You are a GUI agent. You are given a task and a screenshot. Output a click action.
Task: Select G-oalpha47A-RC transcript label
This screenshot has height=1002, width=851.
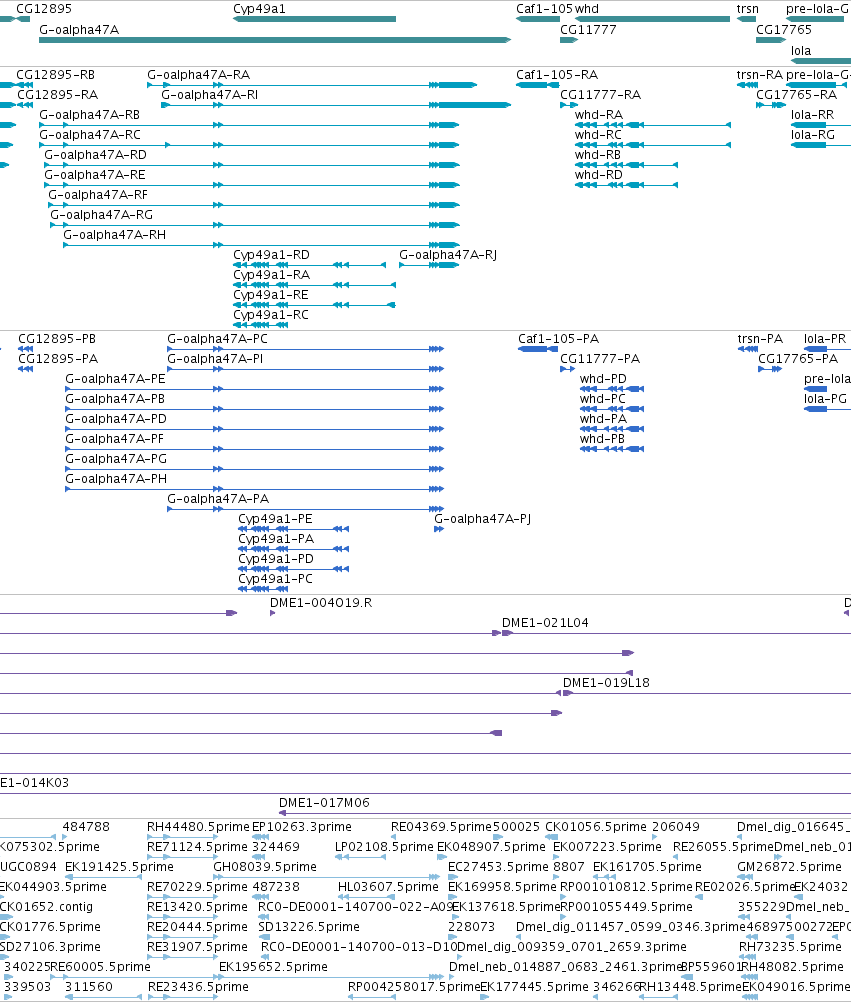(x=90, y=134)
